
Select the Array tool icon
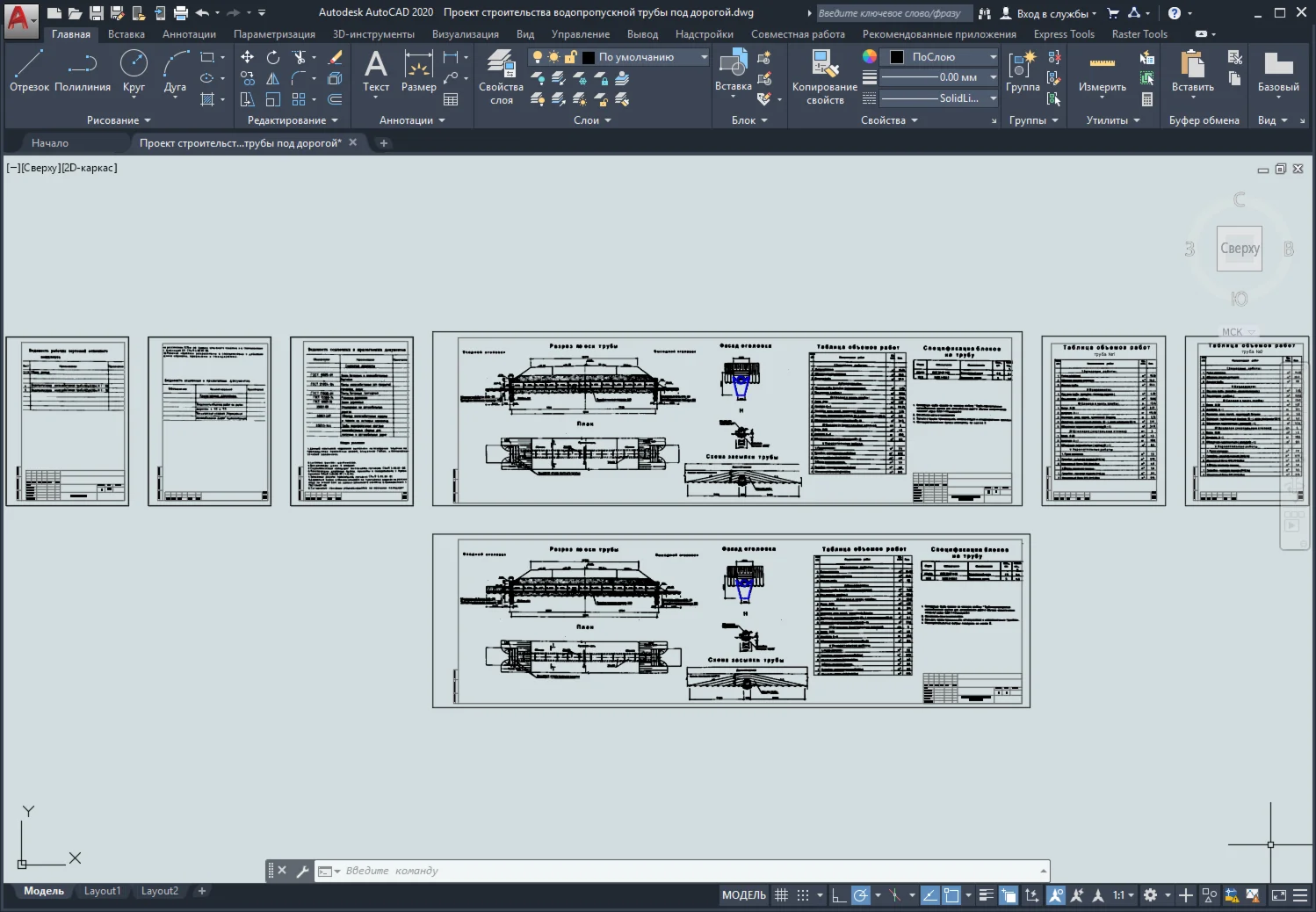coord(300,99)
